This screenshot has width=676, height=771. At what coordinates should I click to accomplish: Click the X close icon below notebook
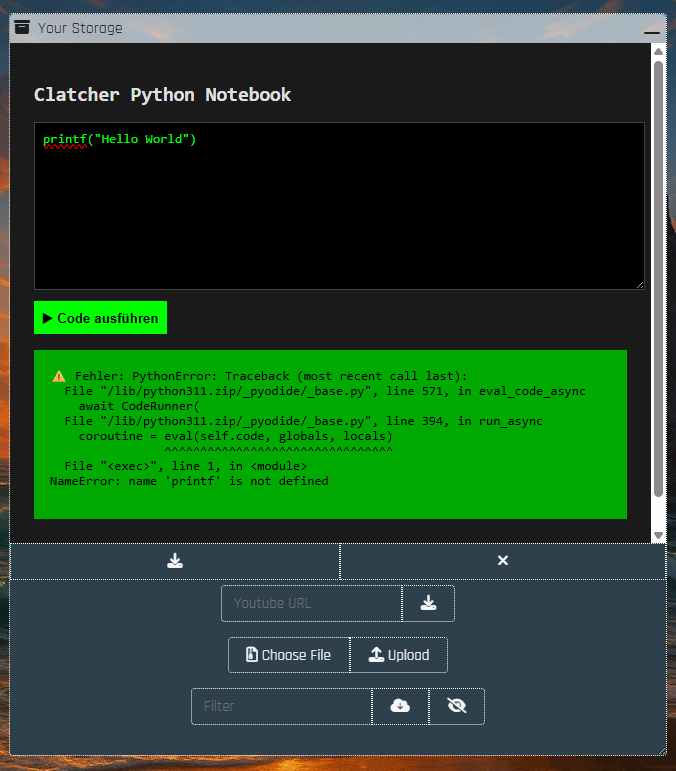pos(502,561)
